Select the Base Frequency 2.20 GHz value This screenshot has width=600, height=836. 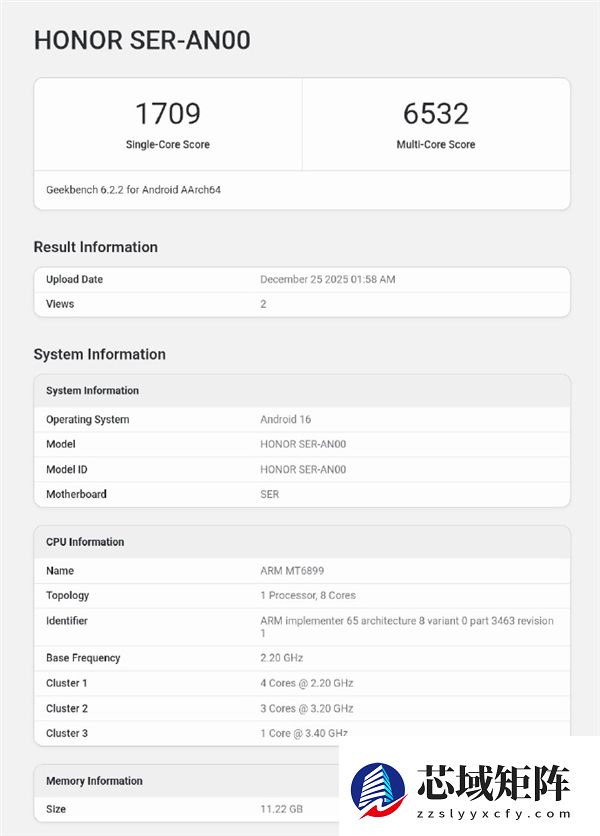point(281,658)
